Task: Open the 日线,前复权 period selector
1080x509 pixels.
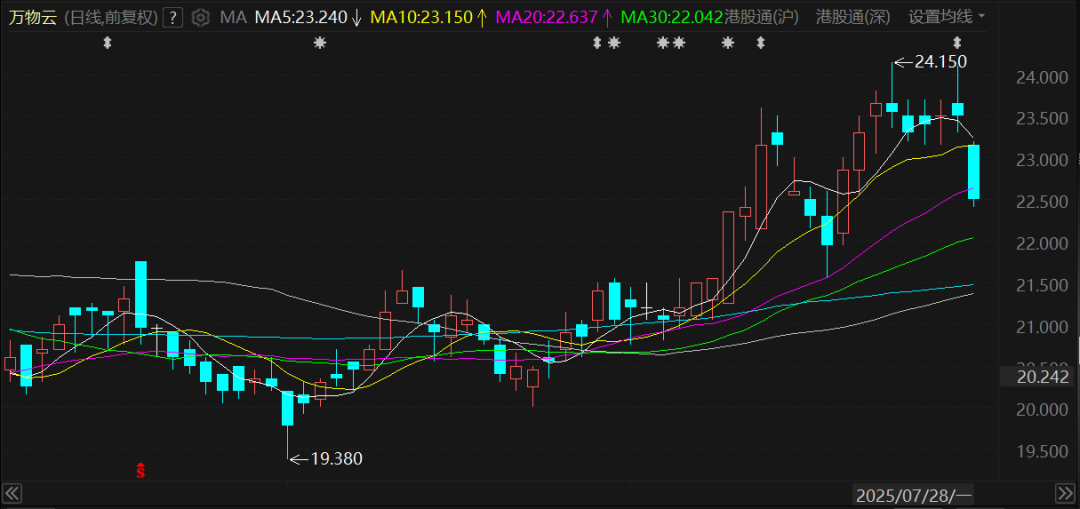Action: pos(111,17)
